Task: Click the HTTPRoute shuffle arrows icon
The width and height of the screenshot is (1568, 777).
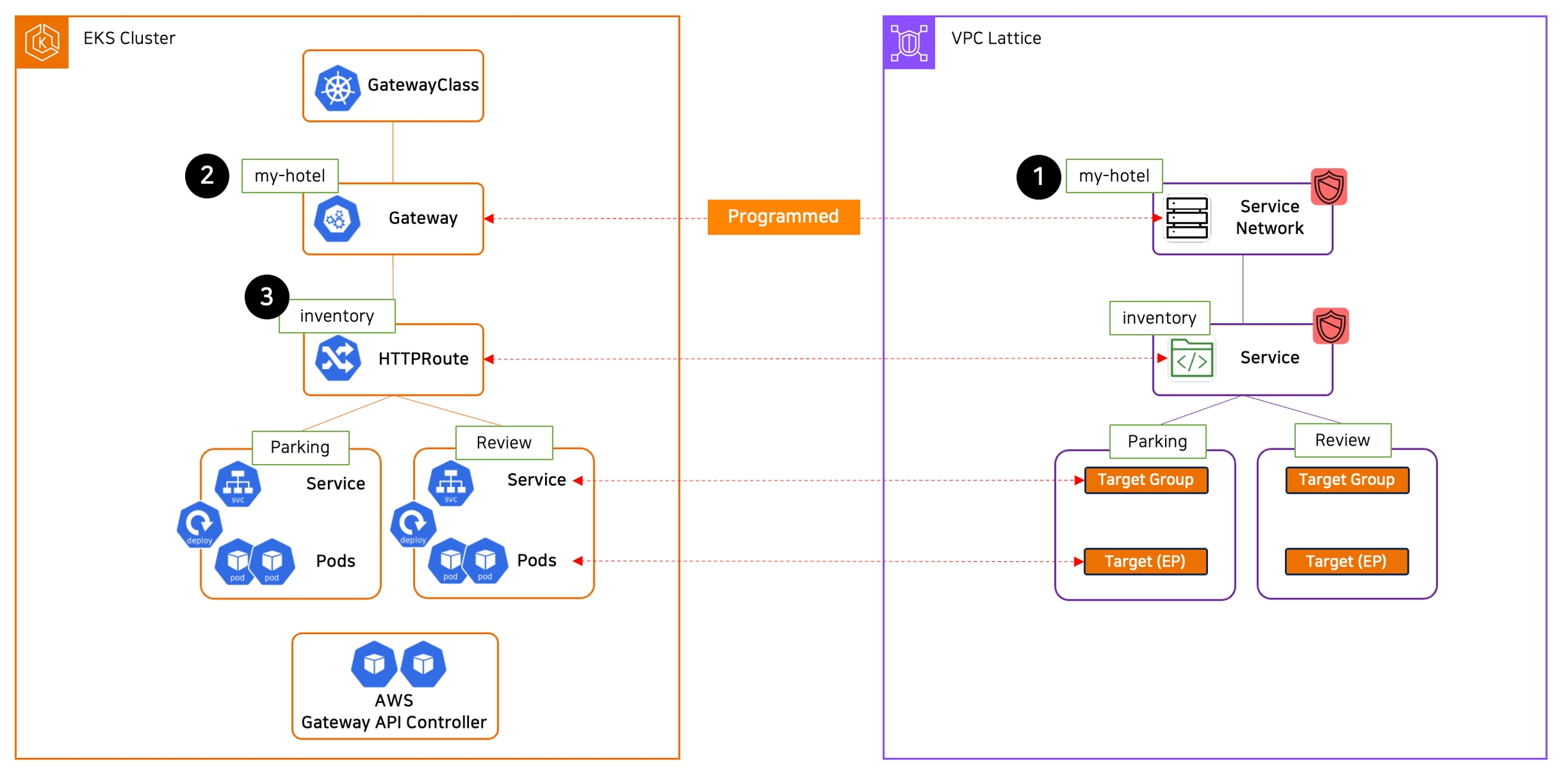Action: coord(338,359)
